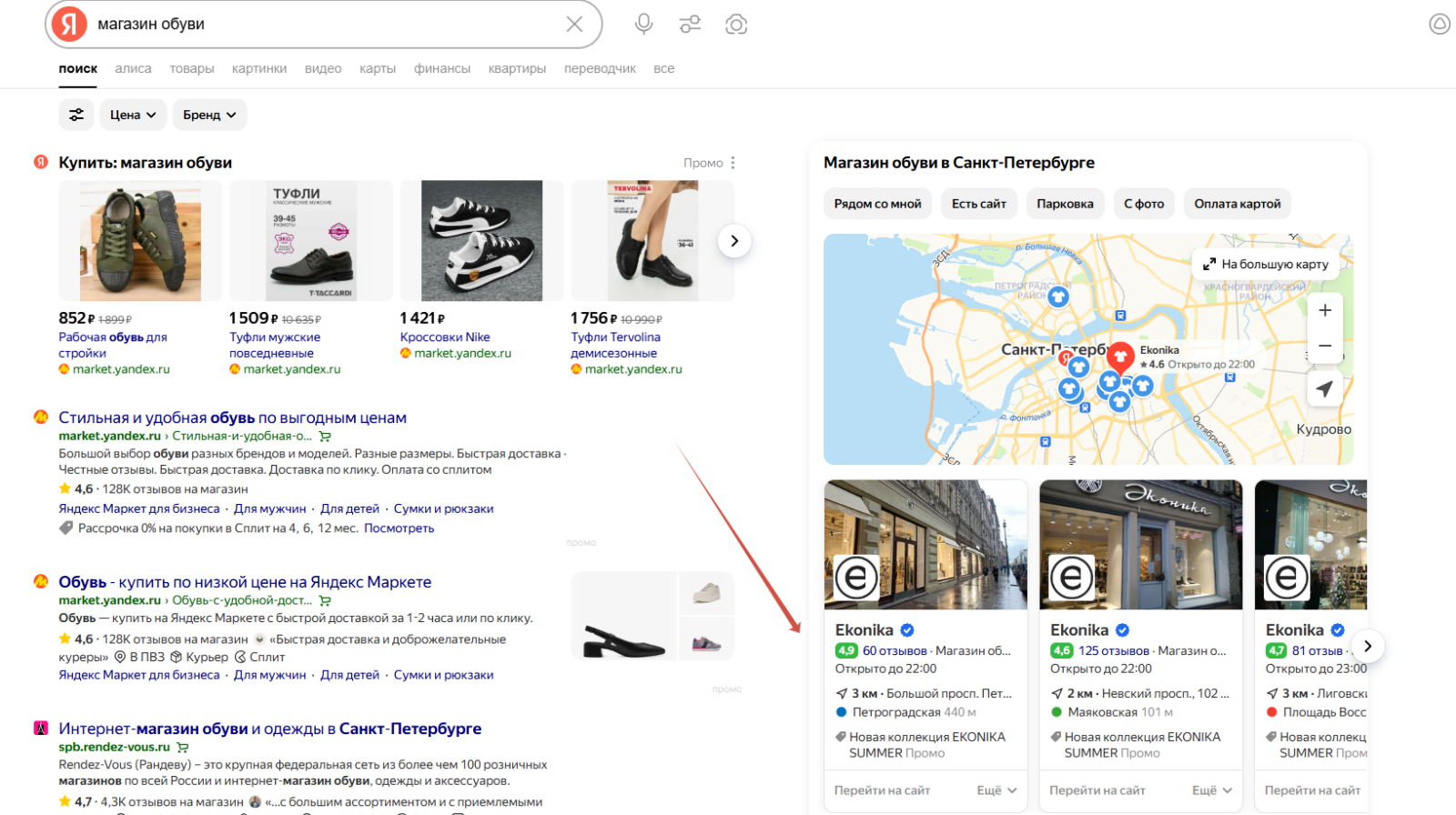The height and width of the screenshot is (815, 1456).
Task: Toggle the С фото filter chip
Action: 1144,204
